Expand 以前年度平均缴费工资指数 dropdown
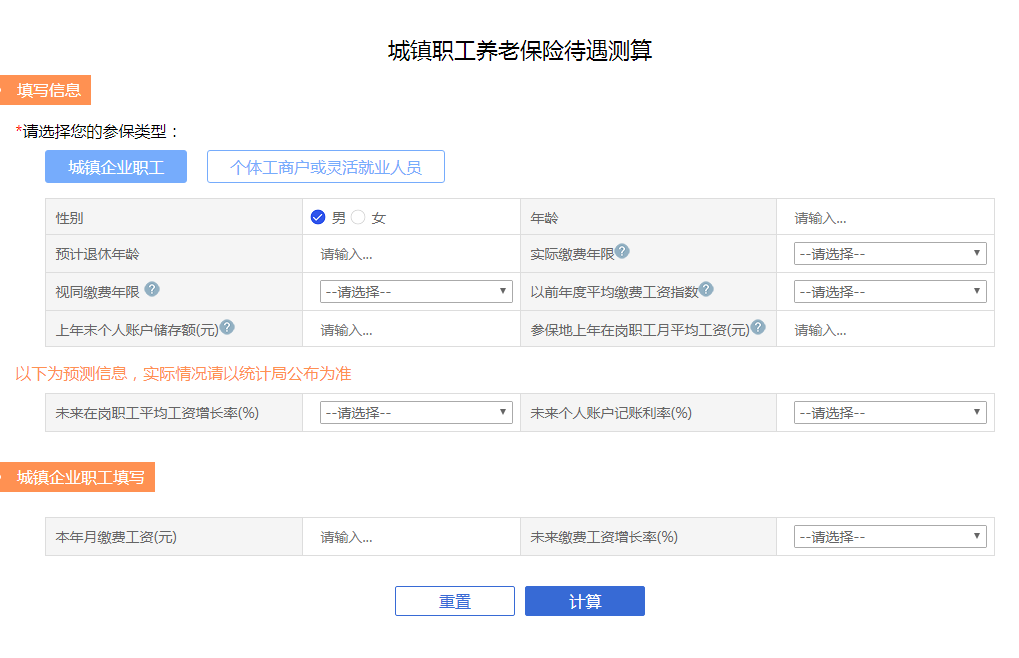 click(x=890, y=291)
